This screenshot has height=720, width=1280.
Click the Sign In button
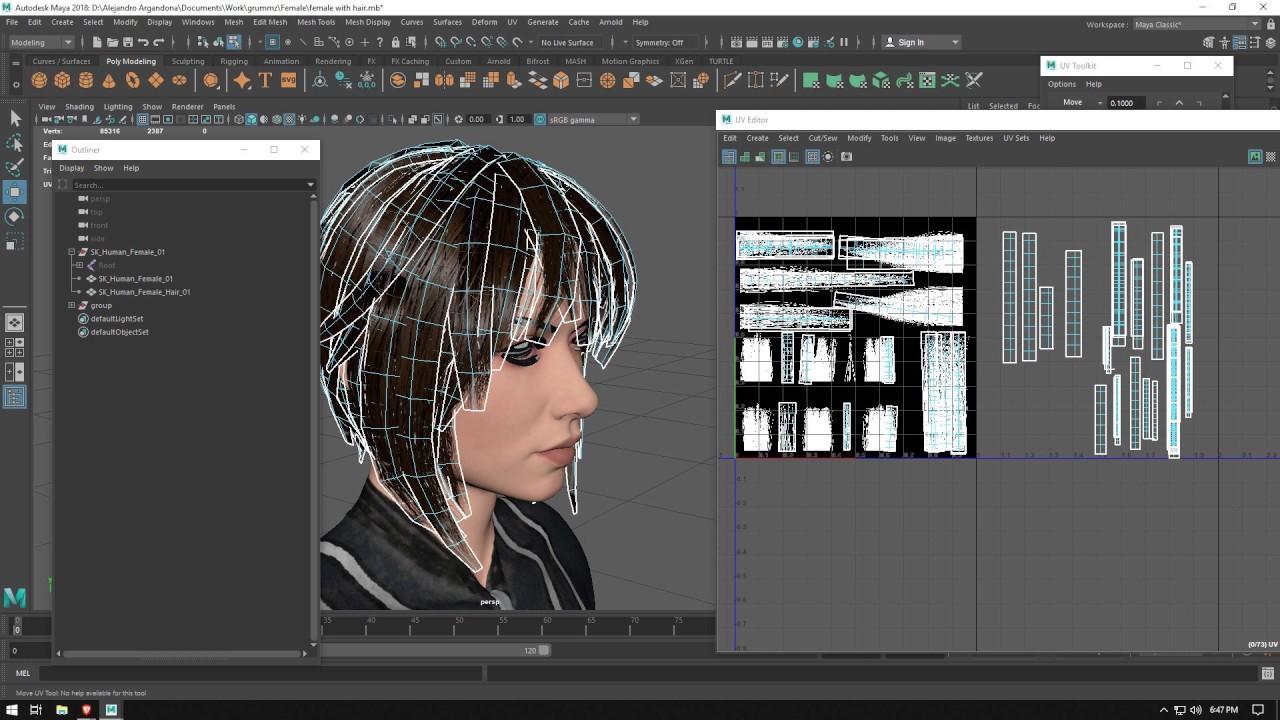pos(910,42)
